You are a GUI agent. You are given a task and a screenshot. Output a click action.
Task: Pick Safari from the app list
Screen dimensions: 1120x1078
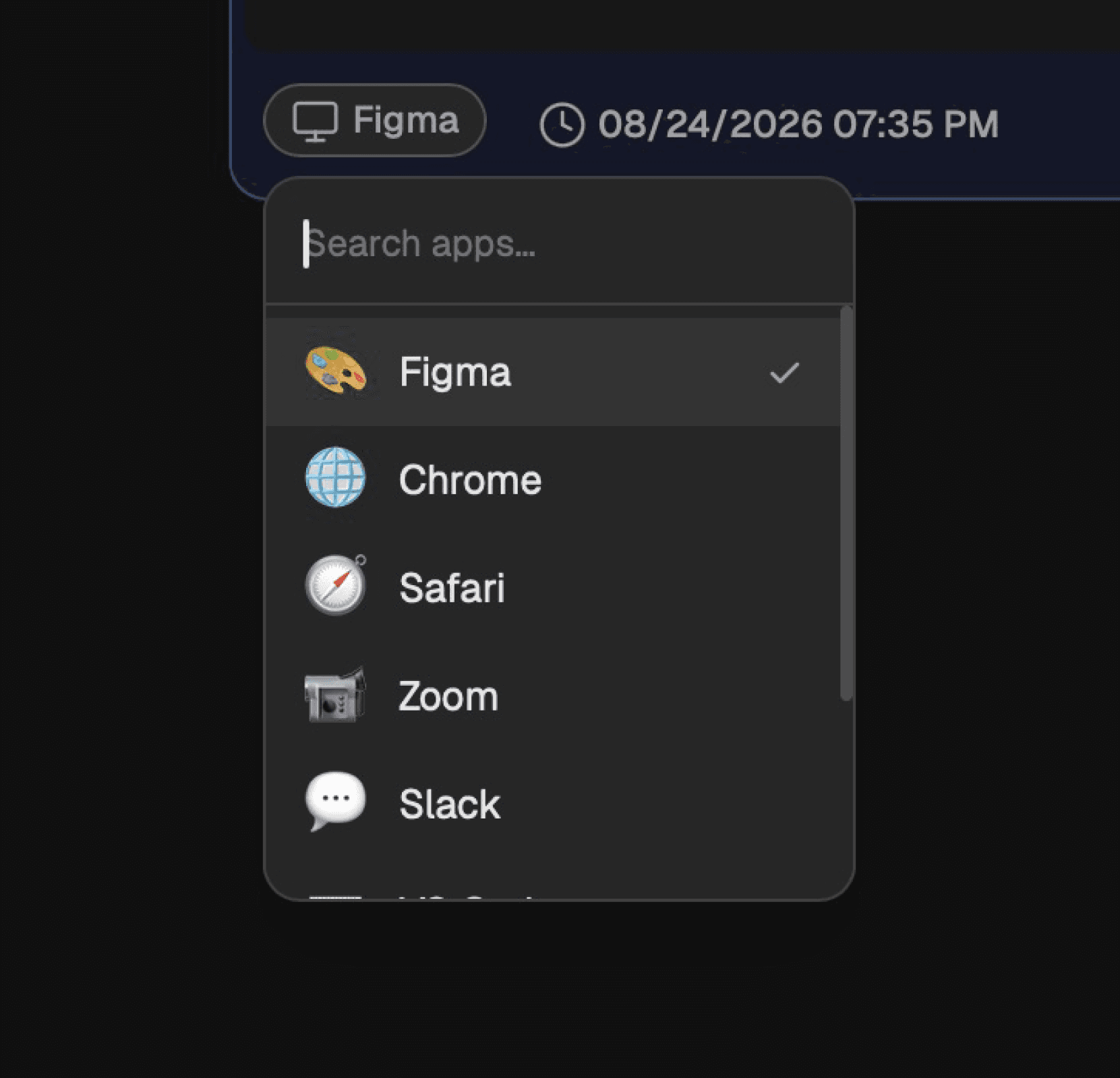[x=553, y=588]
